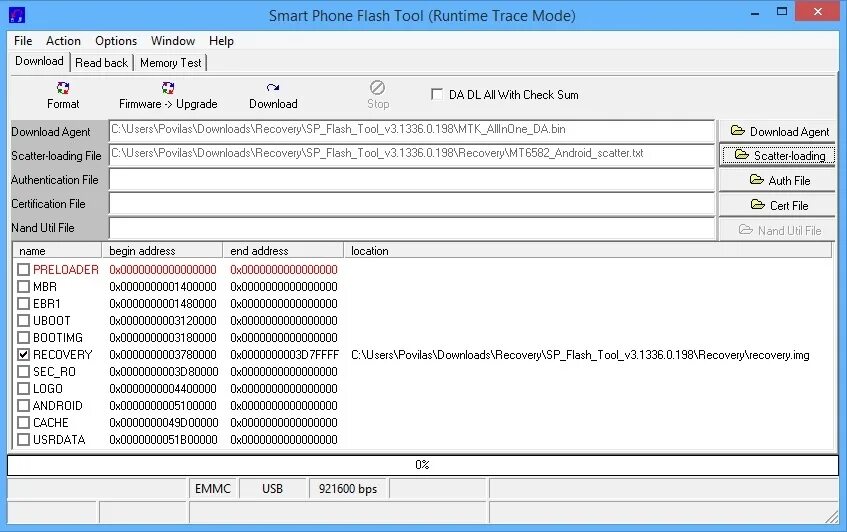Click the LOGO begin address 0x0000000004400000
This screenshot has width=847, height=532.
[163, 389]
